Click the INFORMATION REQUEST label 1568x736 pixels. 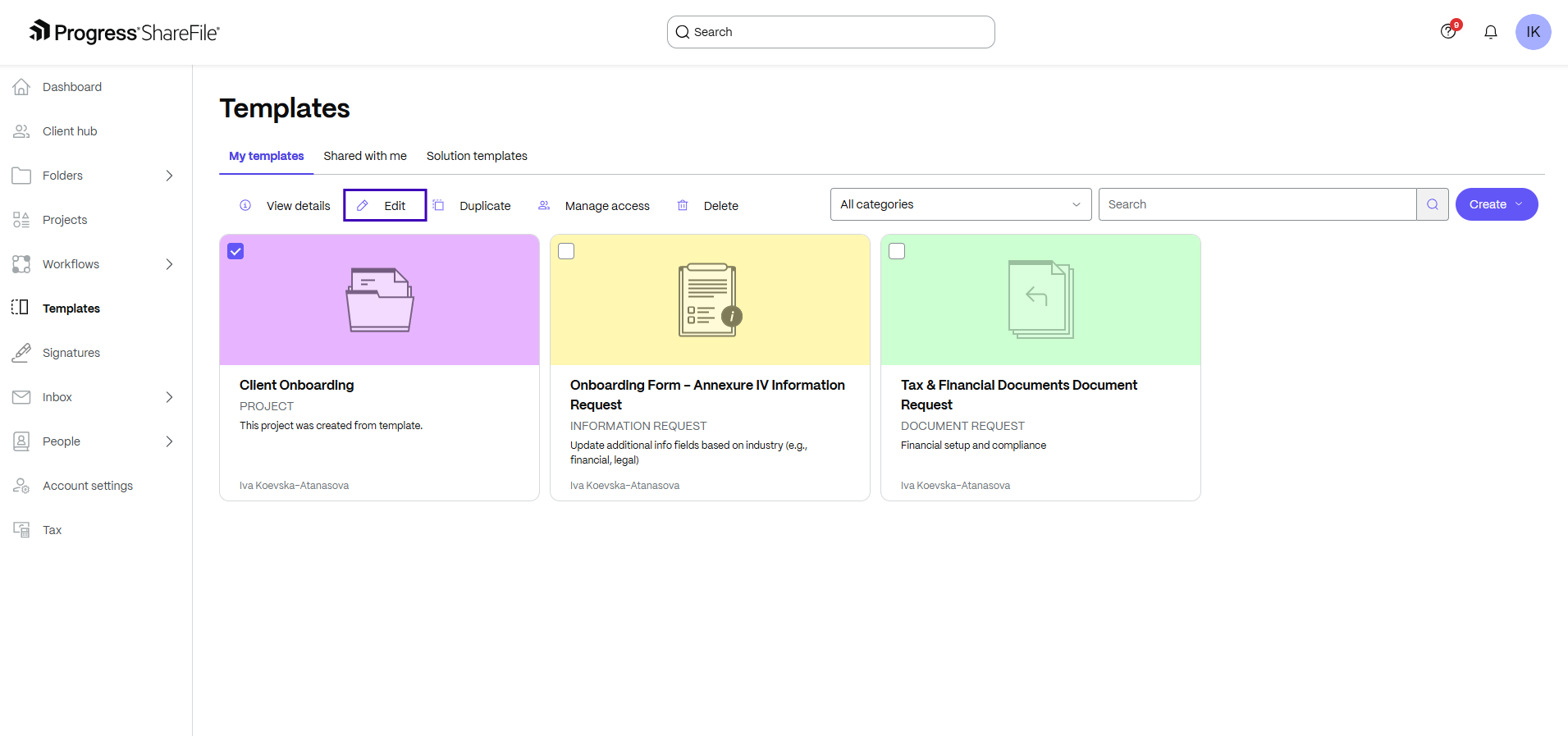coord(638,426)
